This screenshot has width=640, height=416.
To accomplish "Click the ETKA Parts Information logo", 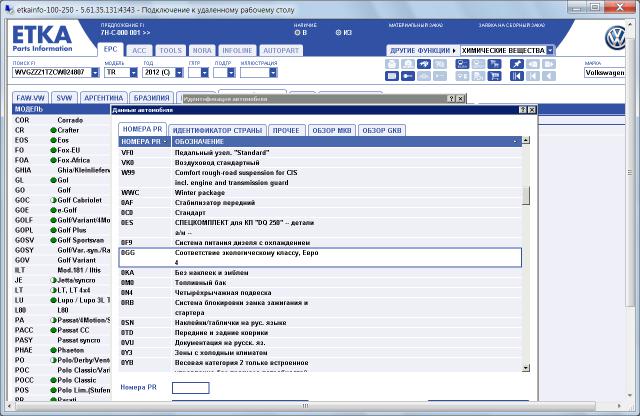I will coord(42,39).
